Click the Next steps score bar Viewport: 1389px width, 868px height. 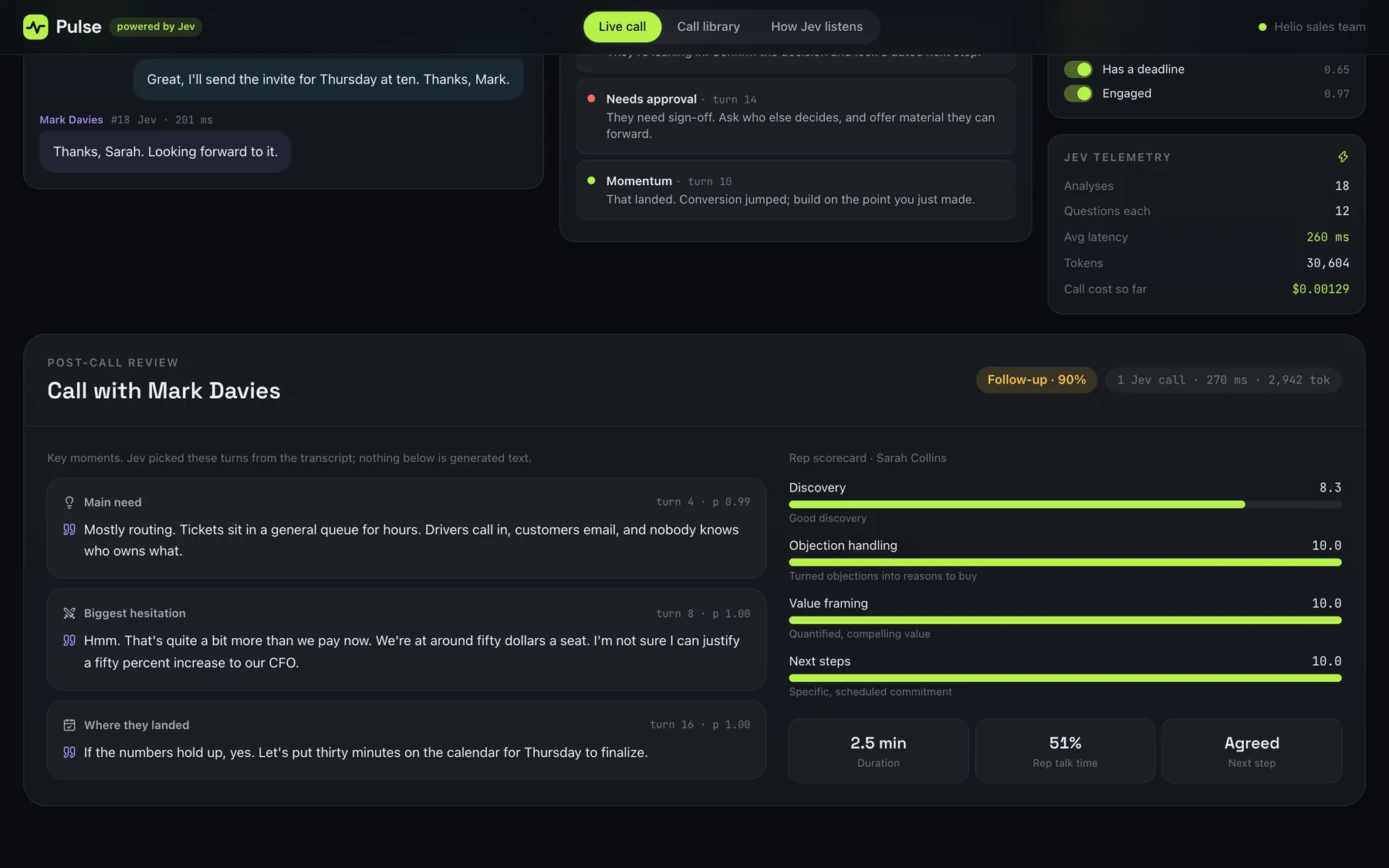point(1065,678)
